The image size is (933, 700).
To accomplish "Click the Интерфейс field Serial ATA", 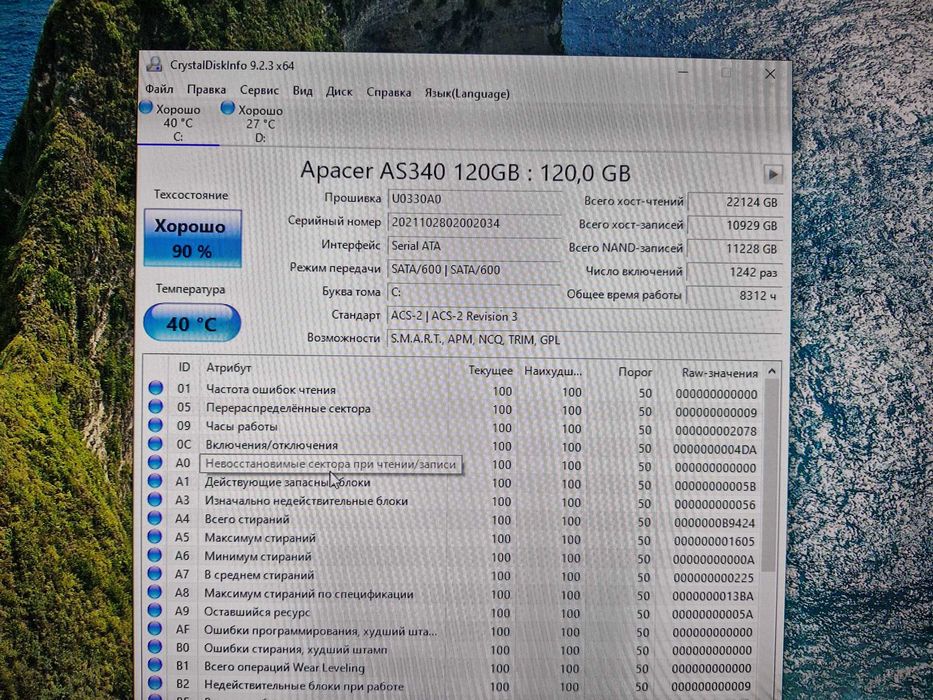I will 474,246.
